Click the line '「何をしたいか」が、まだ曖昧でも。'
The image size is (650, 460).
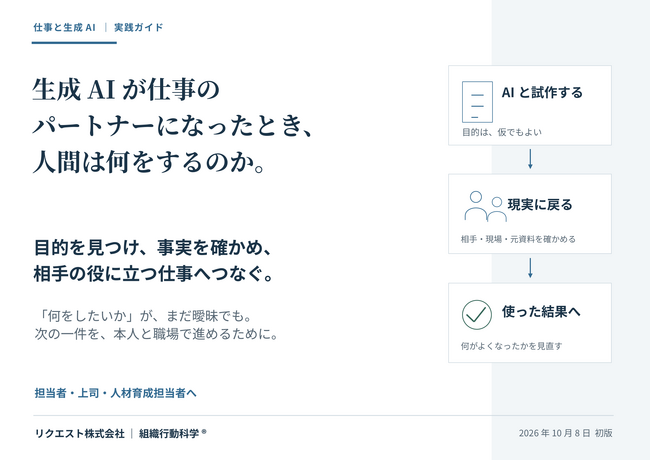(144, 316)
